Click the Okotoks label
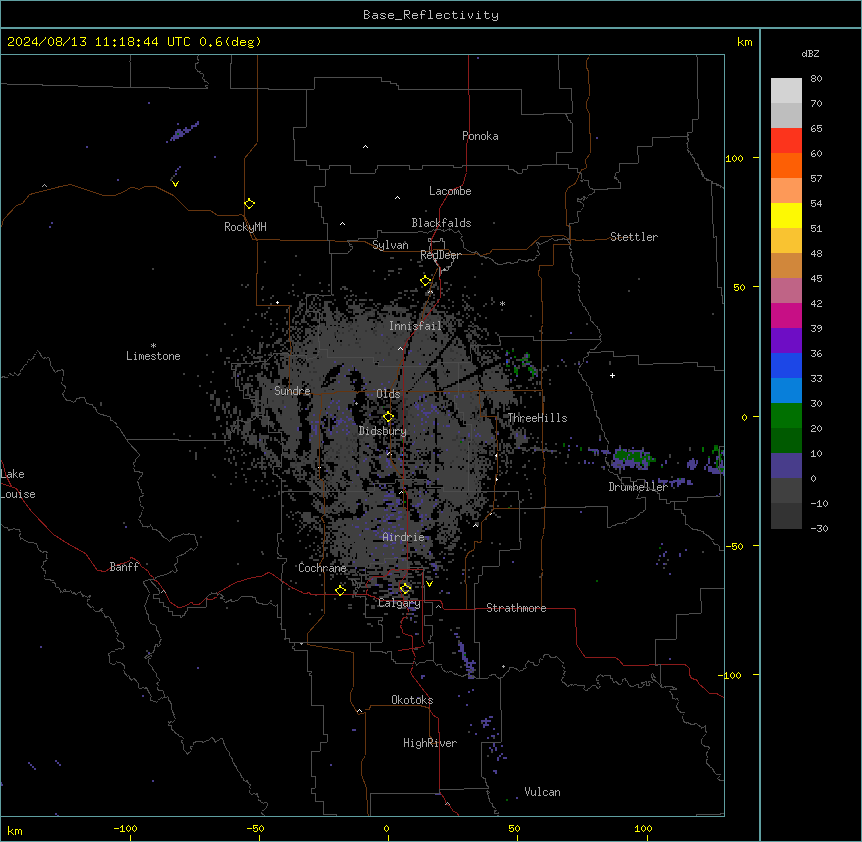Screen dimensions: 862x842 click(412, 700)
